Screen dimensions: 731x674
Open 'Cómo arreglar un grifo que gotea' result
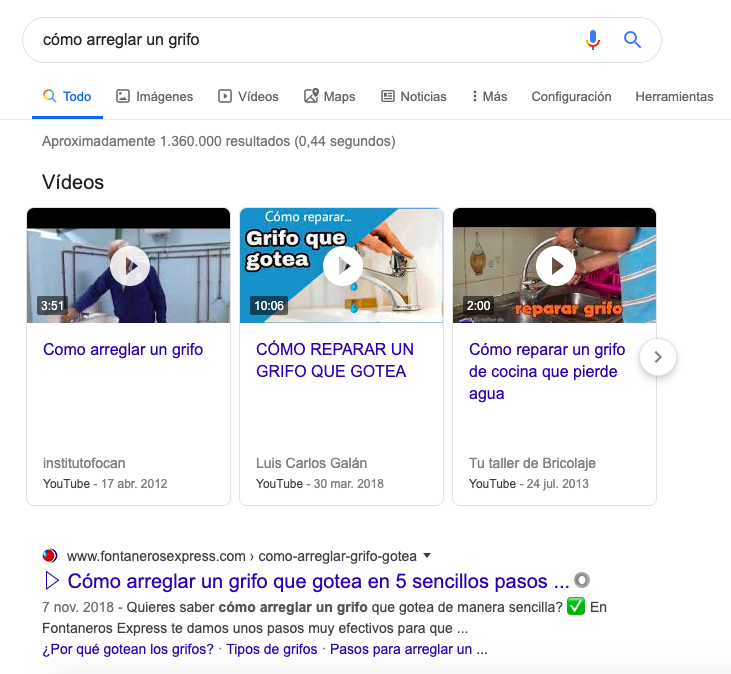pyautogui.click(x=318, y=581)
